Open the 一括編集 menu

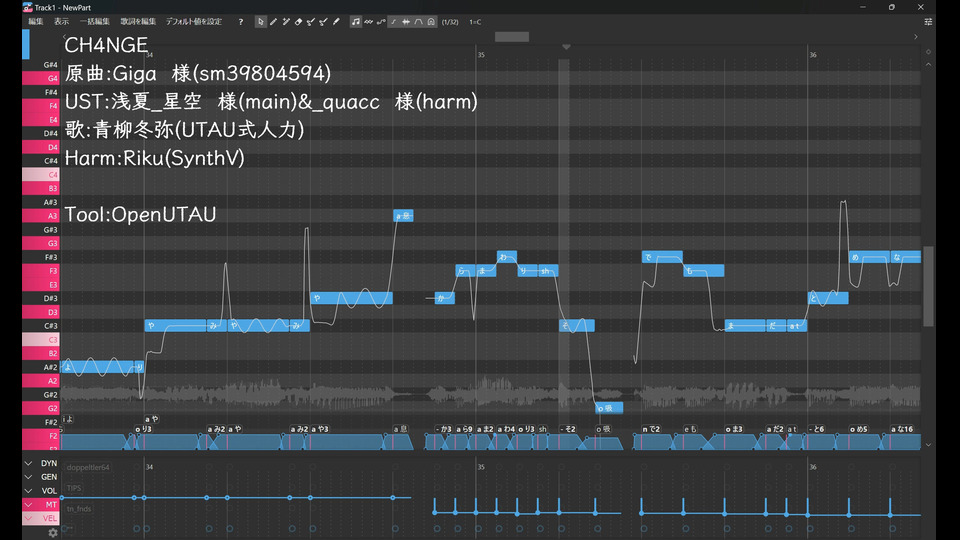pos(95,22)
